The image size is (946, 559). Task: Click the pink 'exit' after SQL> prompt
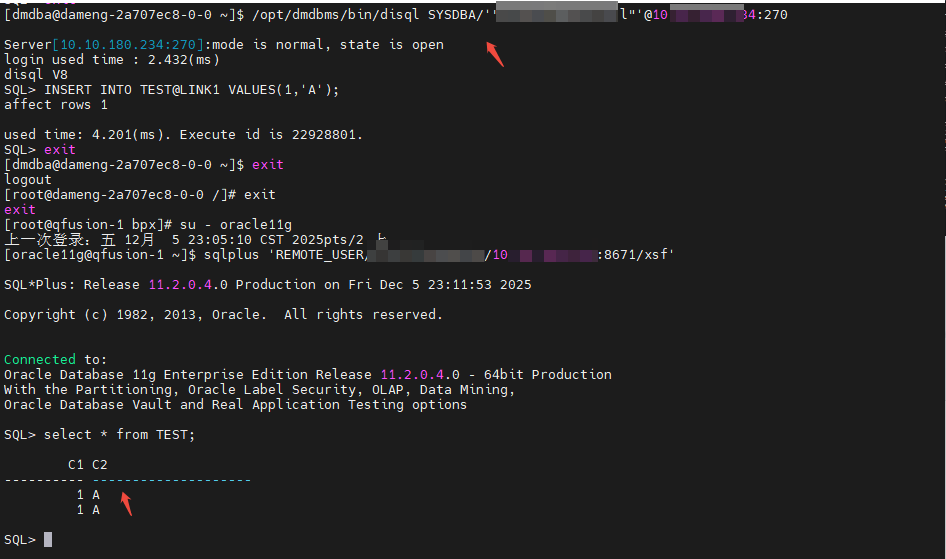[60, 150]
